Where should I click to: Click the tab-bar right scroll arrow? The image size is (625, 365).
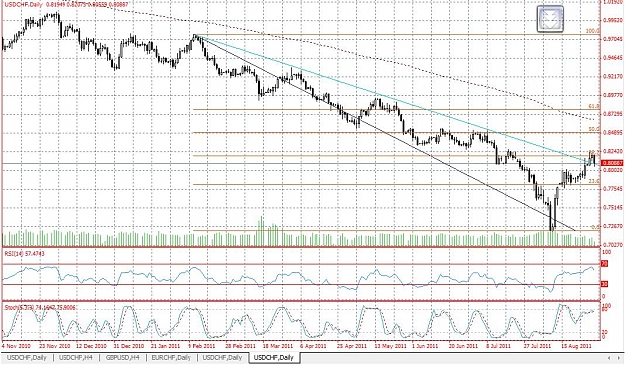pyautogui.click(x=619, y=358)
